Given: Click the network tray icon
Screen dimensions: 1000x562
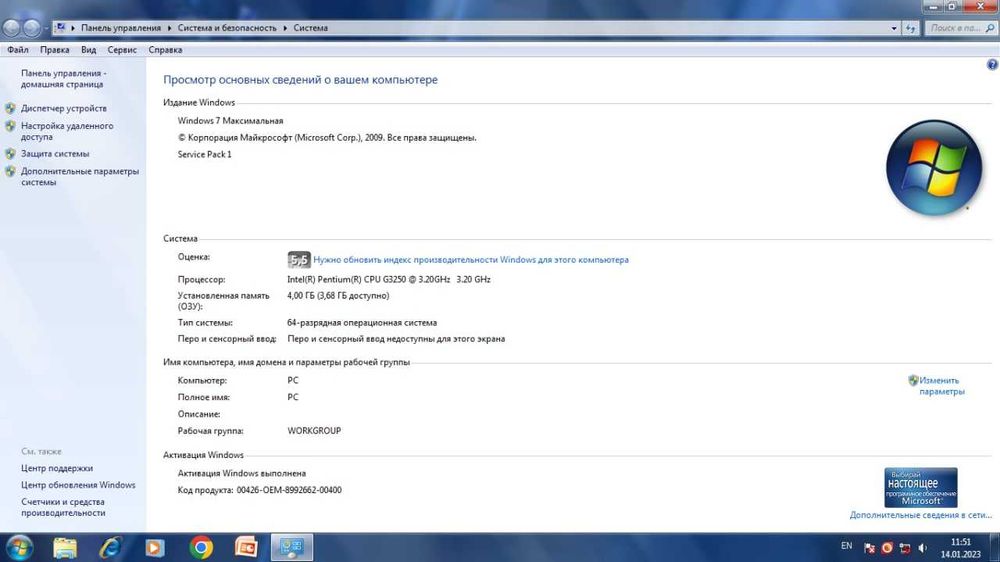Looking at the screenshot, I should (x=904, y=548).
